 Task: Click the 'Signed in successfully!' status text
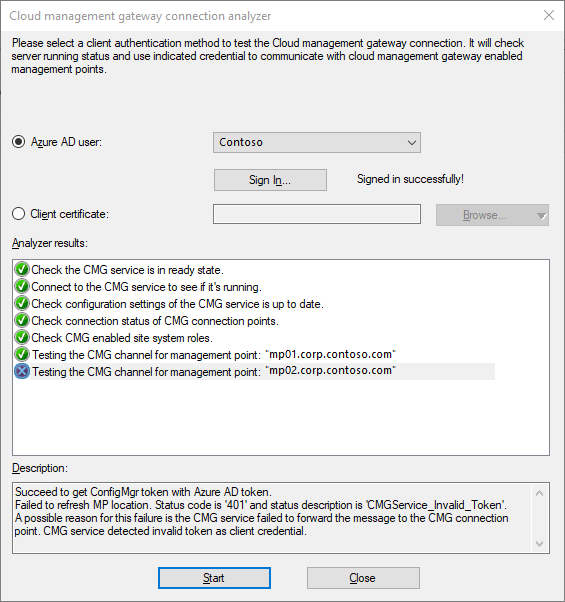tap(410, 179)
